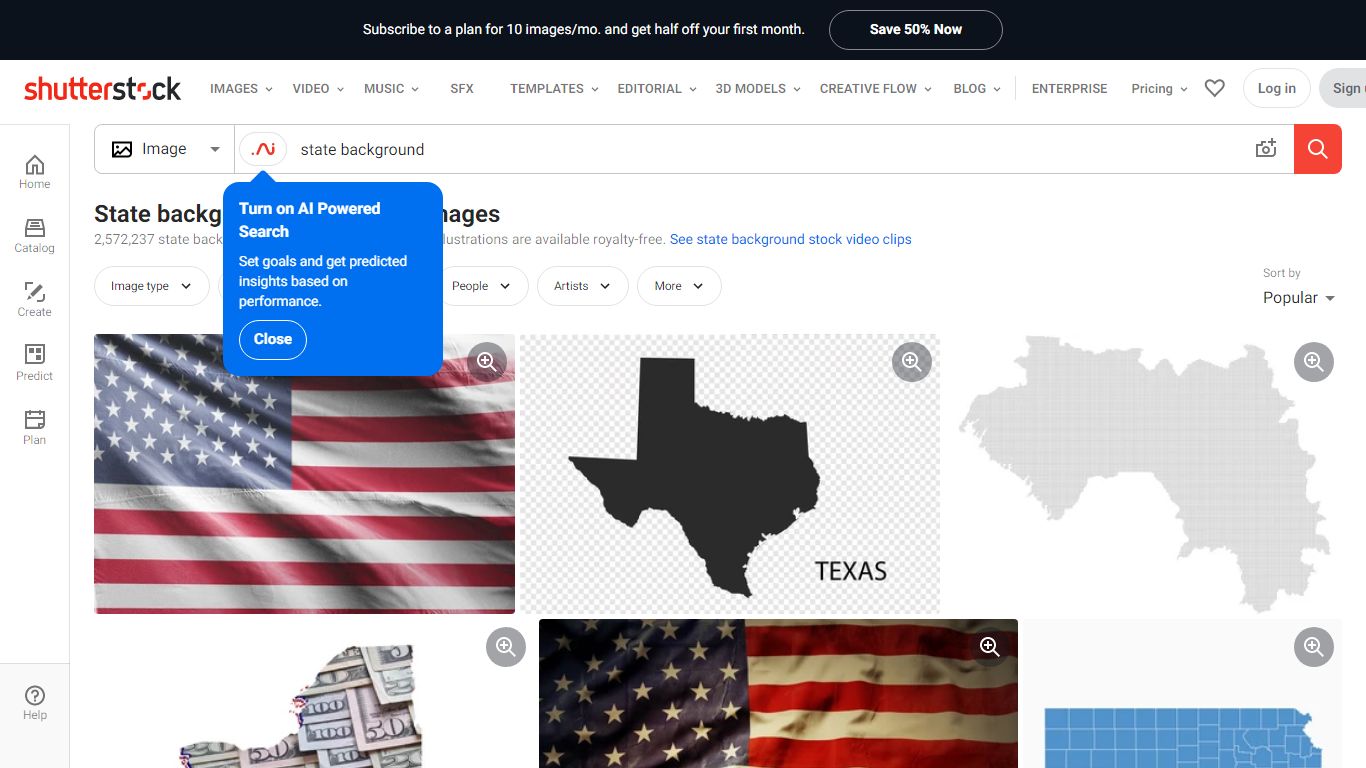Expand the People filter
This screenshot has height=768, width=1366.
click(481, 286)
